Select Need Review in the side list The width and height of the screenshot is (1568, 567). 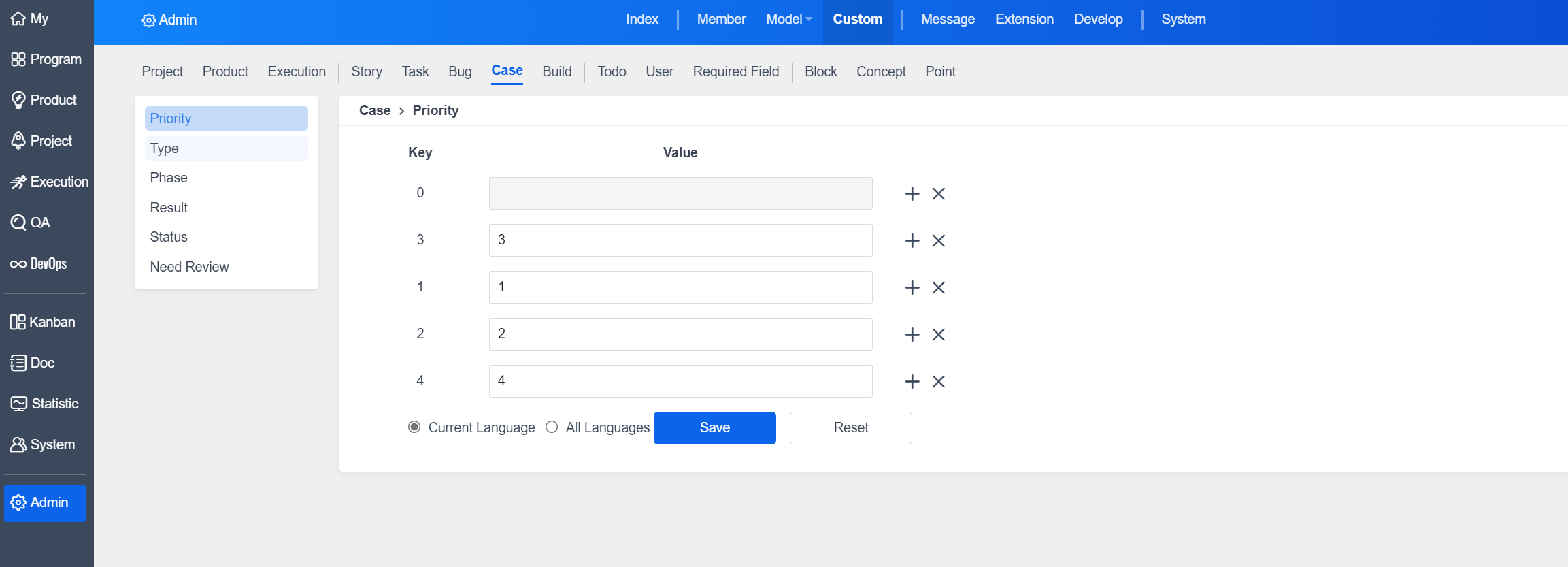pyautogui.click(x=189, y=267)
